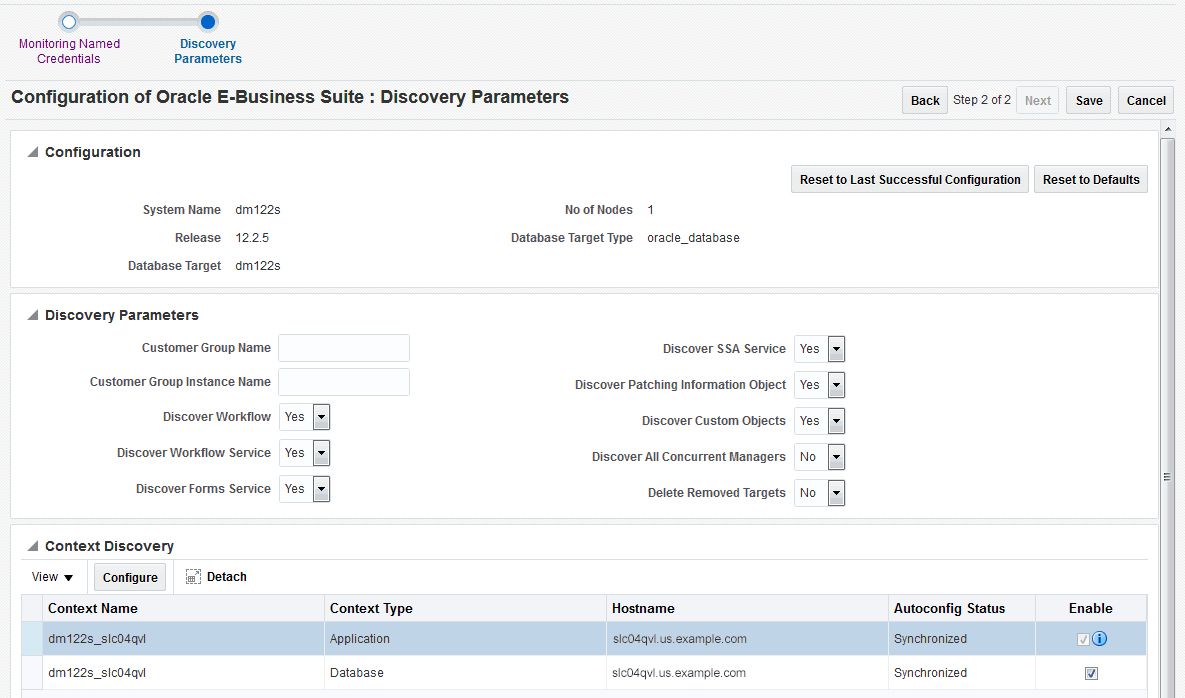Open Discover All Concurrent Managers dropdown
Screen dimensions: 1185x698
[x=836, y=457]
